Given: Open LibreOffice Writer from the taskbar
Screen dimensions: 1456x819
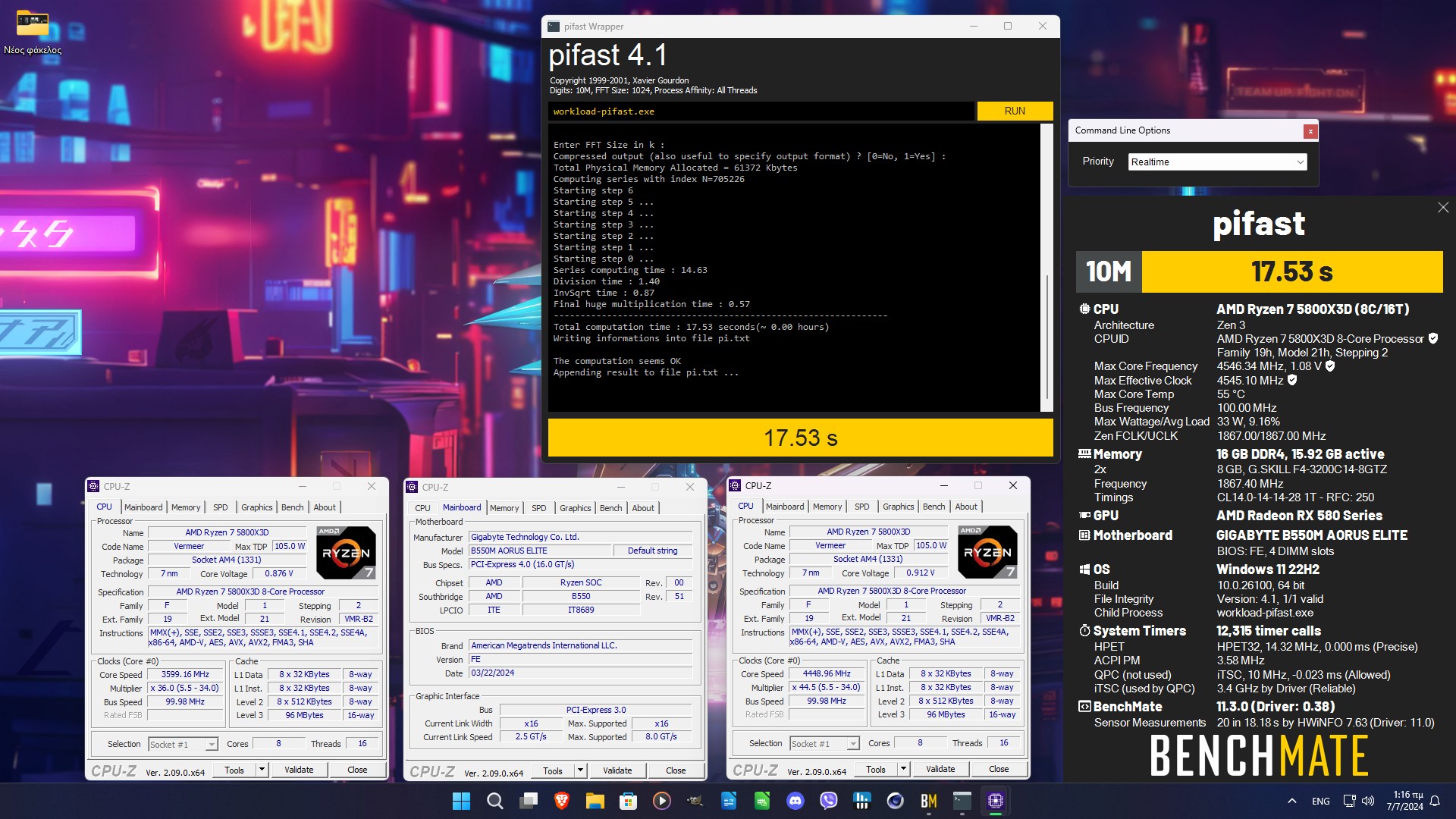Looking at the screenshot, I should tap(728, 800).
